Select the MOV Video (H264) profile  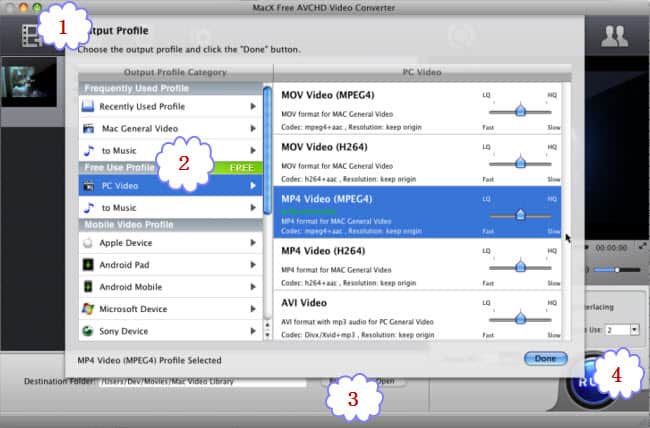417,160
